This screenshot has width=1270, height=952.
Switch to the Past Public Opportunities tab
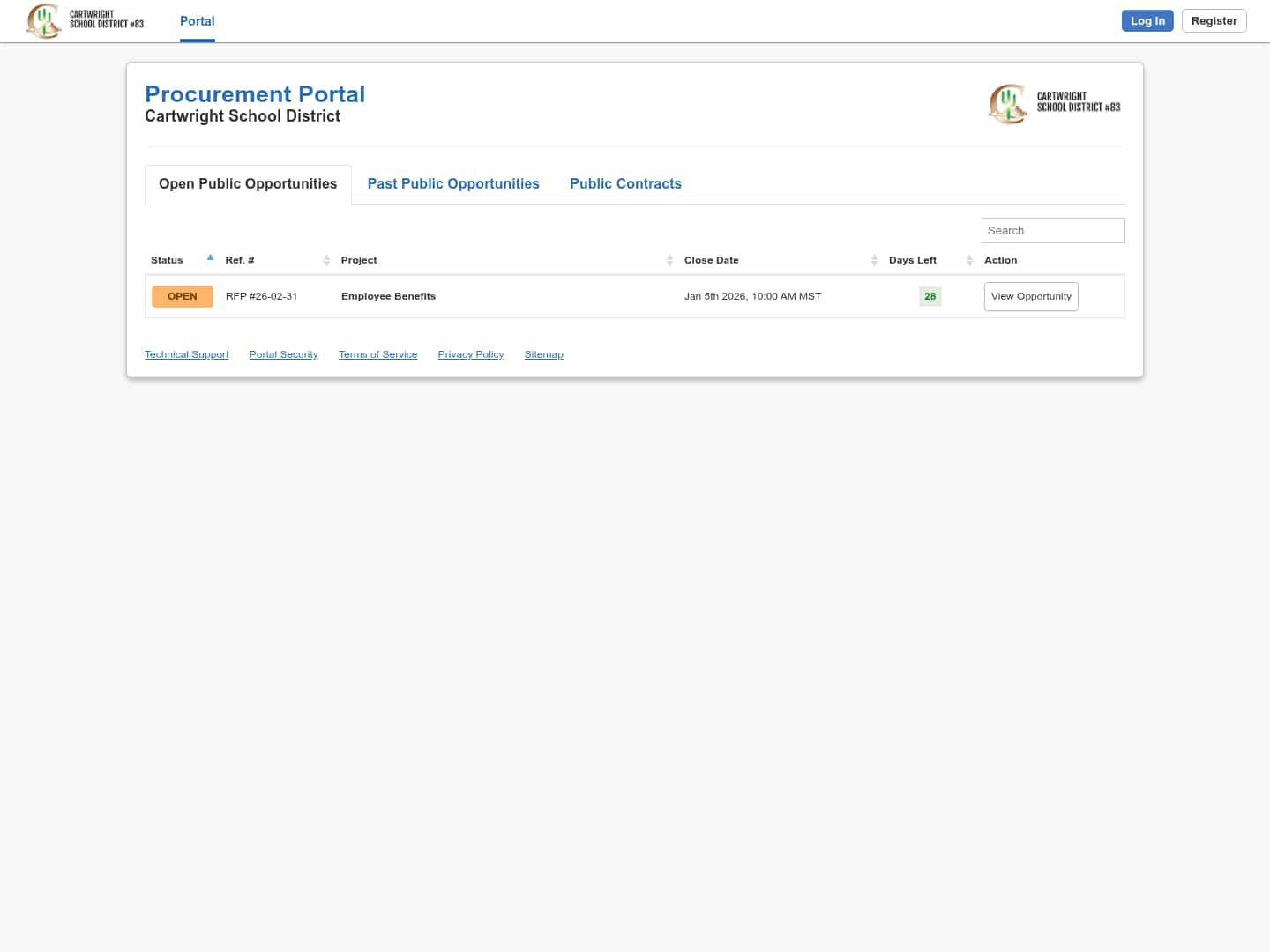click(453, 183)
